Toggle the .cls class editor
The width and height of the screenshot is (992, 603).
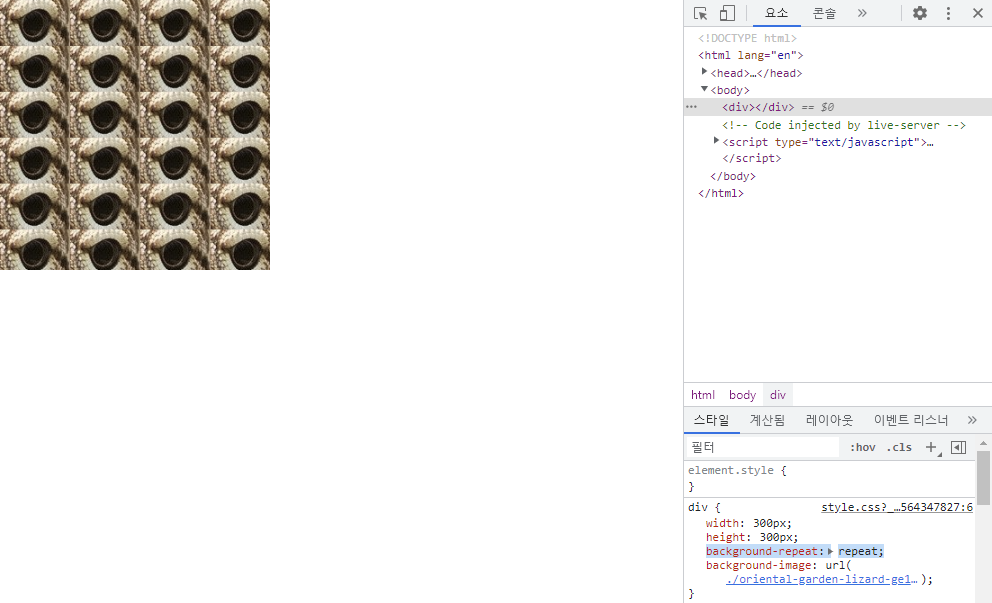click(x=899, y=447)
